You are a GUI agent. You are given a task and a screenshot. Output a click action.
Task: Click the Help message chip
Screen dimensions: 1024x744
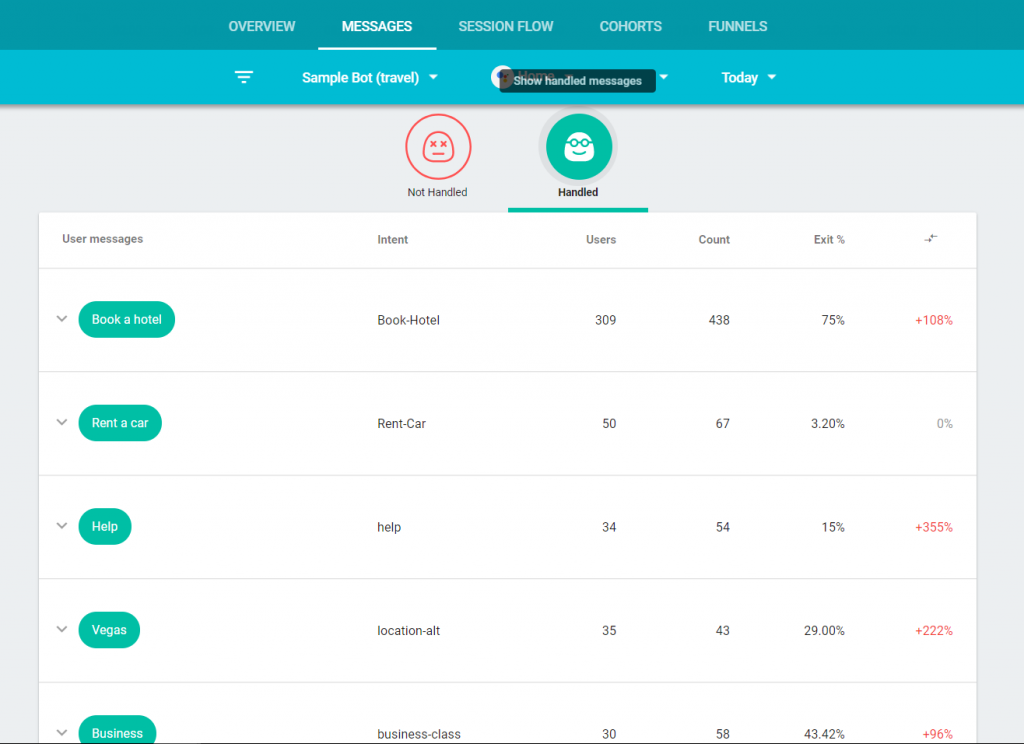(x=105, y=526)
